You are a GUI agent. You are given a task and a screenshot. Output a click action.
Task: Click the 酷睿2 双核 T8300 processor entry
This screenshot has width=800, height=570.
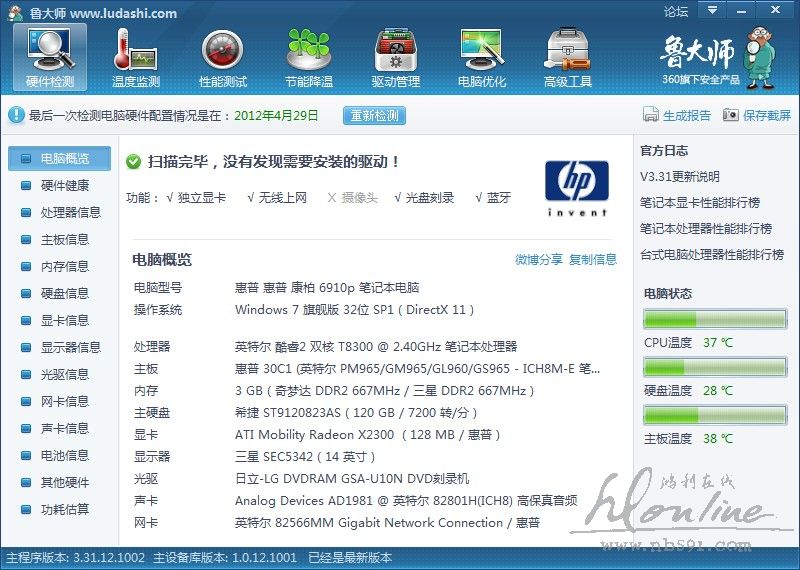tap(376, 347)
